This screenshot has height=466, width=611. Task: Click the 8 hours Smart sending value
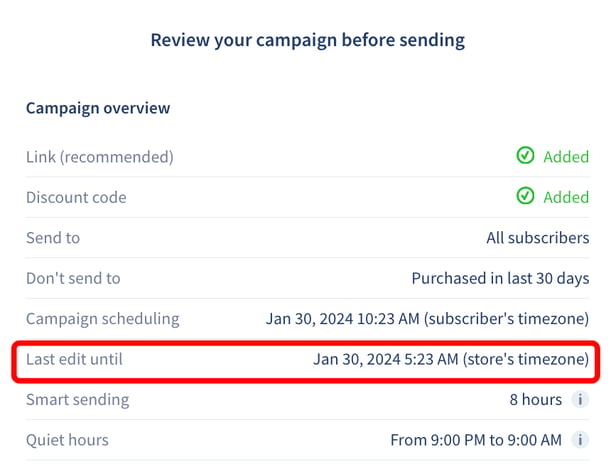pos(536,399)
